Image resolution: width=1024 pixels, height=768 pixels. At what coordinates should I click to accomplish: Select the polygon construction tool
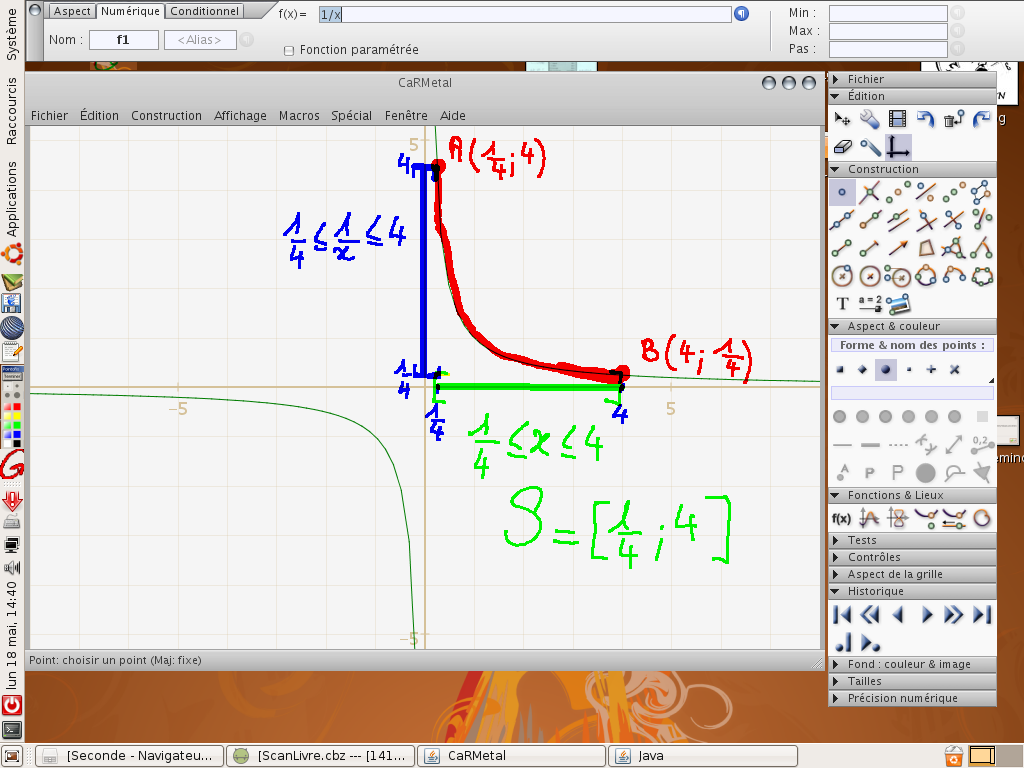point(927,247)
